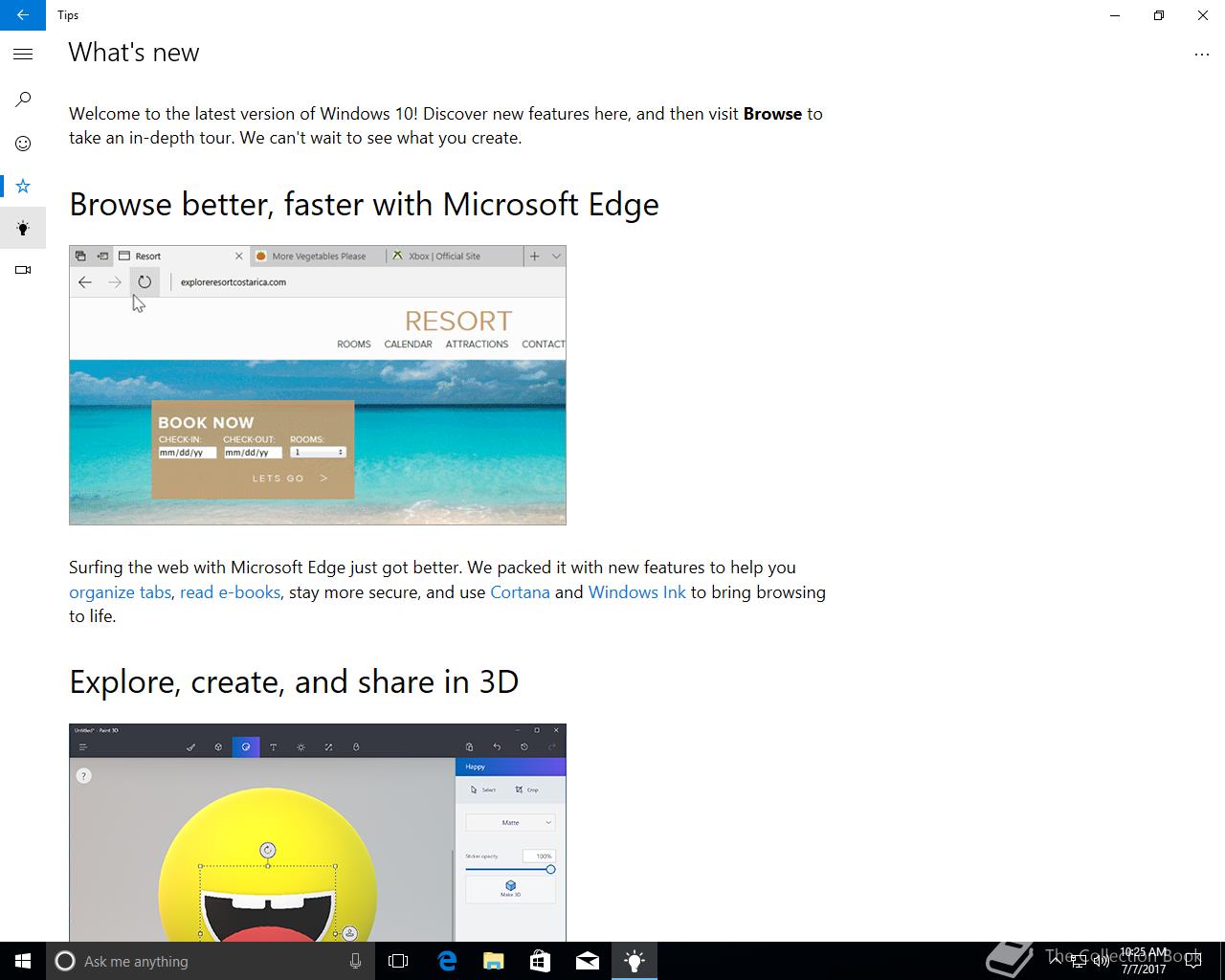The image size is (1225, 980).
Task: Open the Cortana link
Action: pos(520,592)
